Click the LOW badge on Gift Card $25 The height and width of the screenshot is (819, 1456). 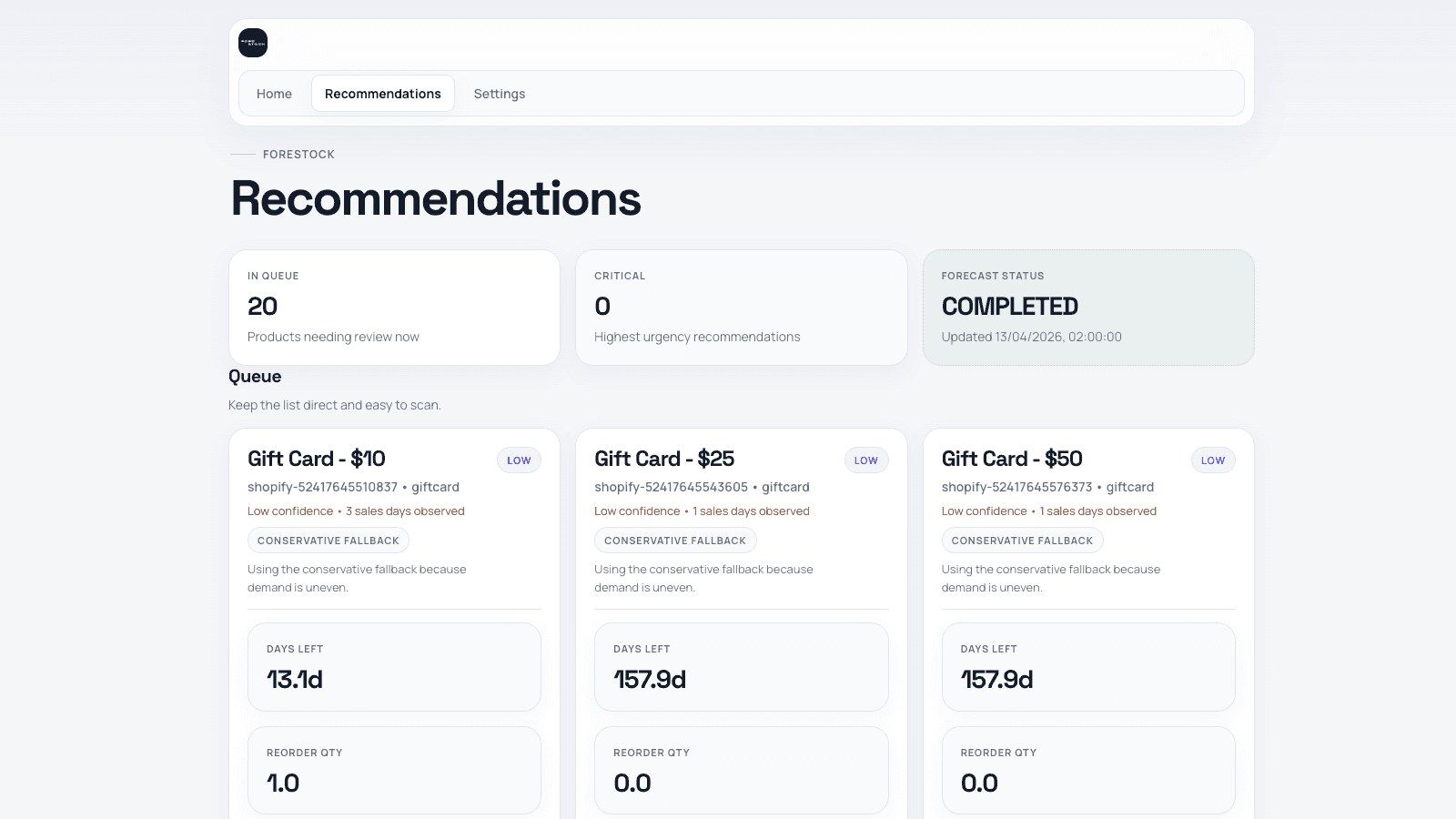pos(866,460)
